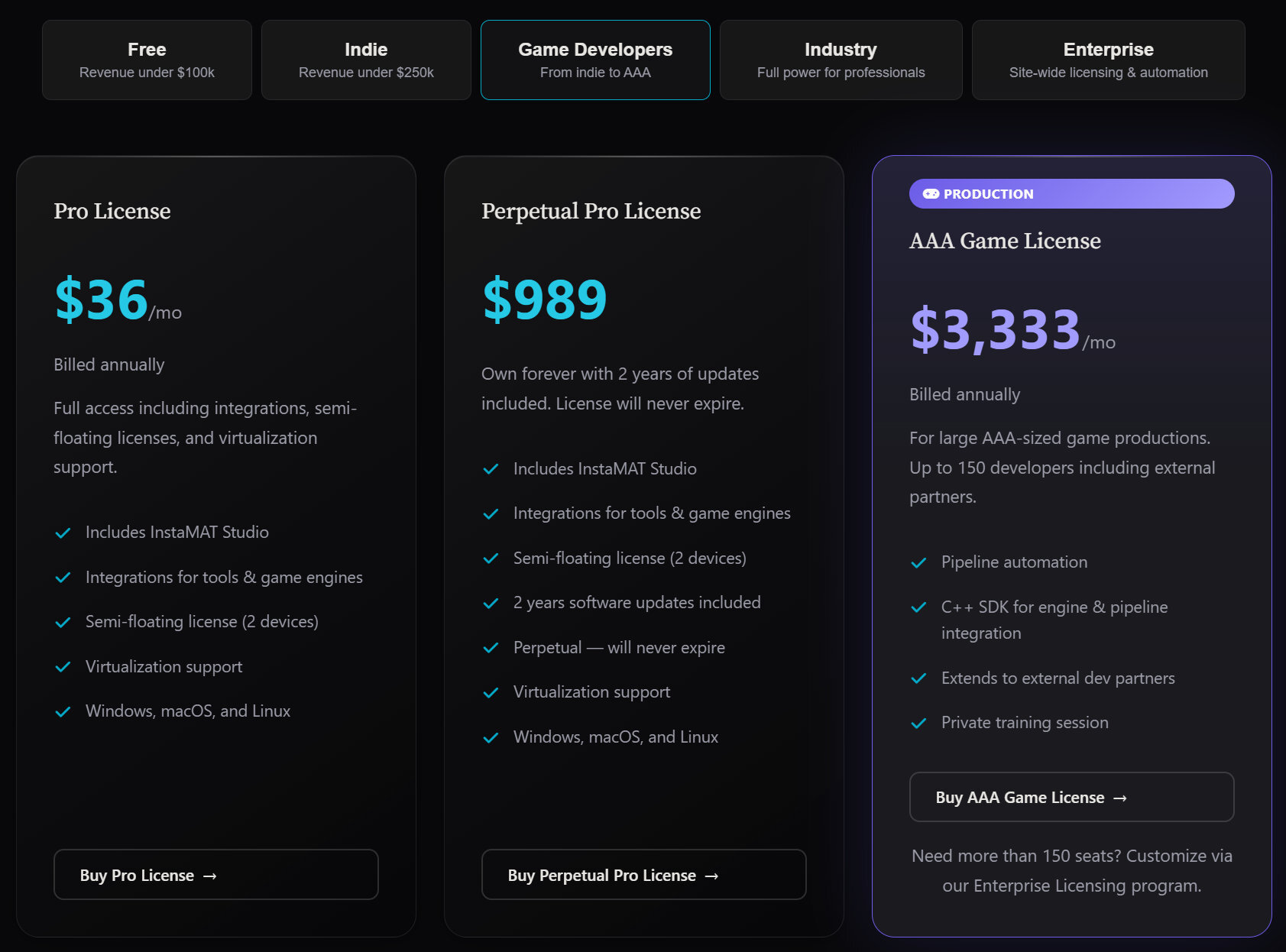Select the Indie pricing tab
Viewport: 1286px width, 952px height.
click(366, 60)
